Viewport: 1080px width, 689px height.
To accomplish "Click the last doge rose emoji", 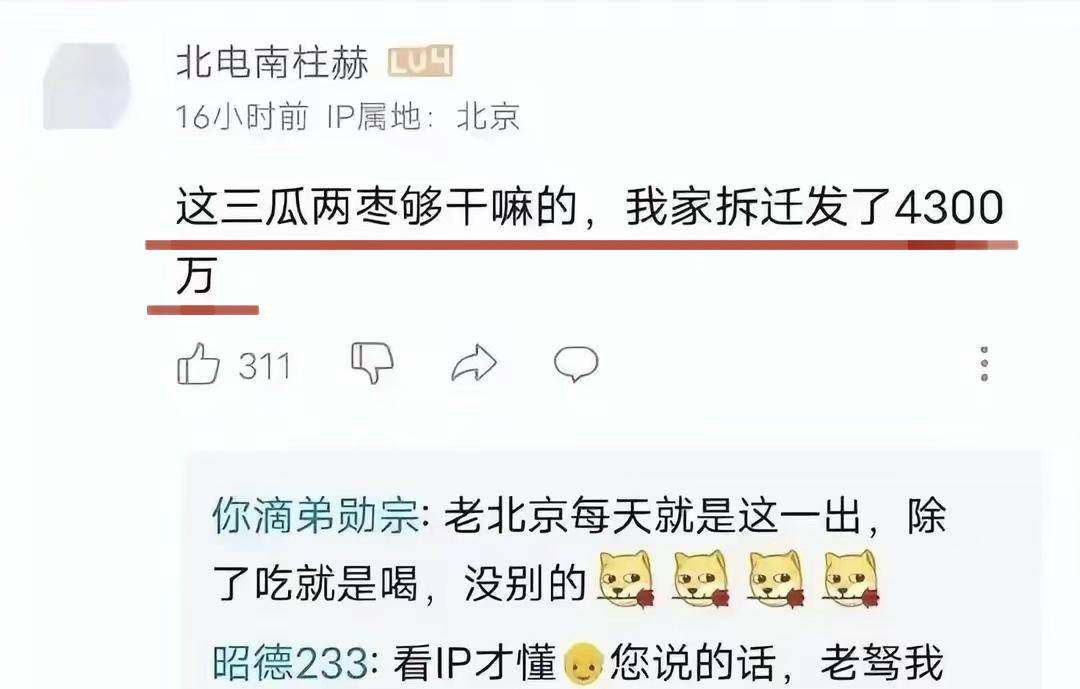I will pyautogui.click(x=852, y=579).
